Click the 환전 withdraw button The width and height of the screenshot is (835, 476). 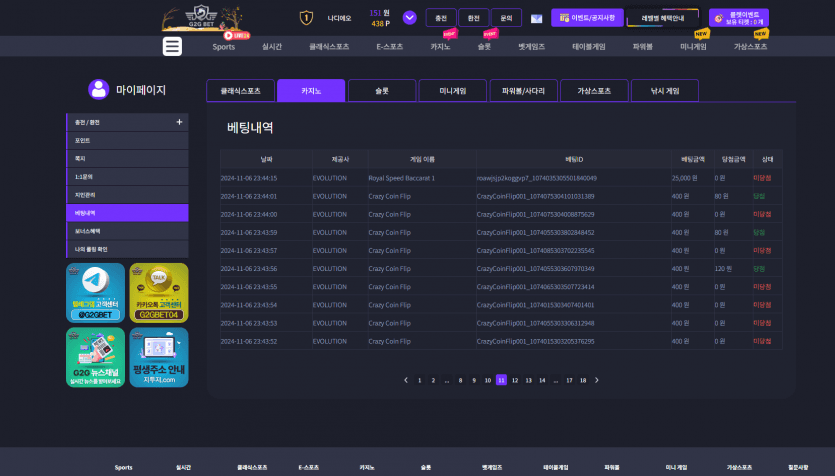coord(473,18)
